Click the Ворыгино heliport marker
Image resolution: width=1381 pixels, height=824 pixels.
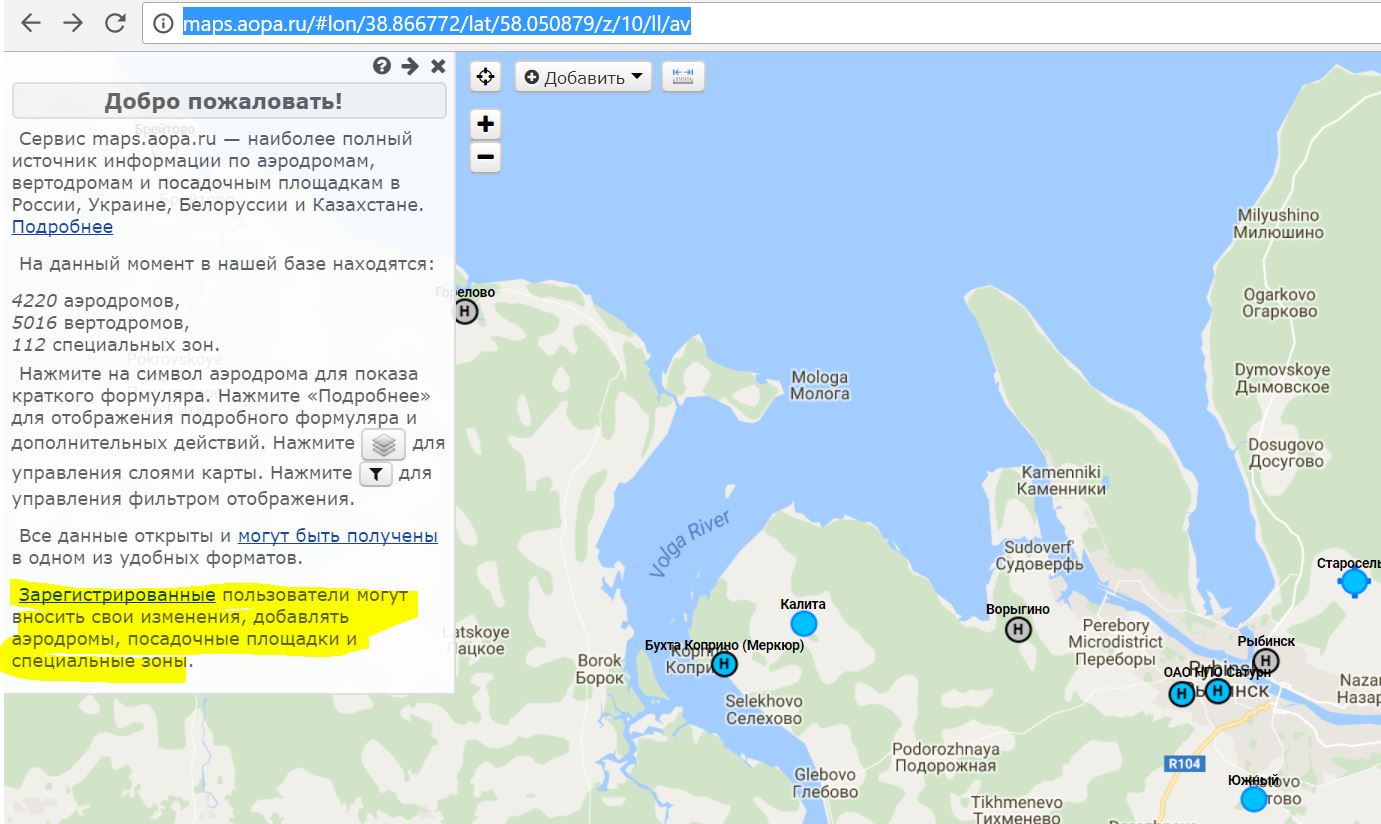click(x=1018, y=629)
